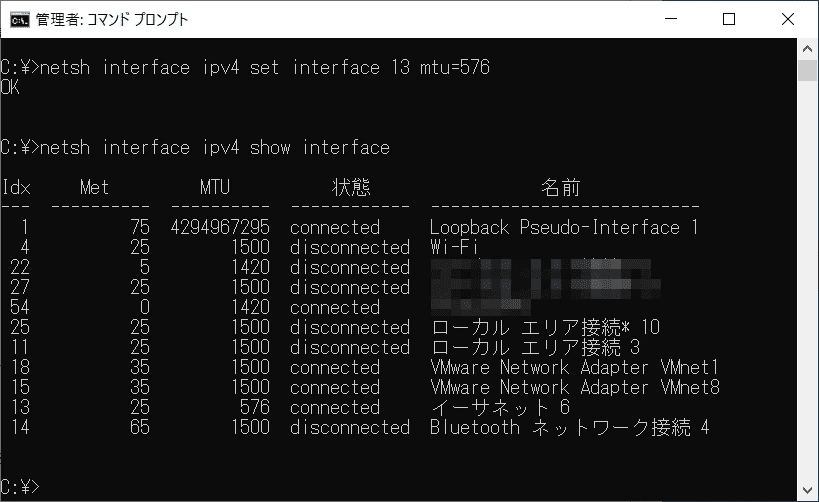Click the window title text 管理者: コマンド プロンプト
The height and width of the screenshot is (502, 819).
coord(112,20)
